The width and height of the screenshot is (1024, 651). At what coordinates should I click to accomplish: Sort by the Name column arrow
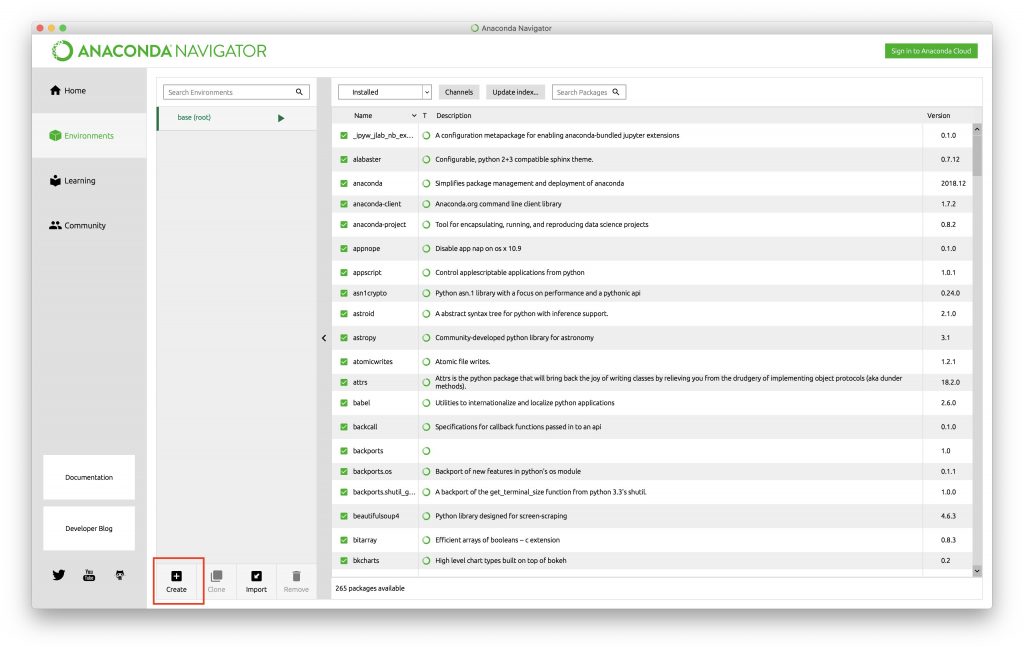[414, 116]
